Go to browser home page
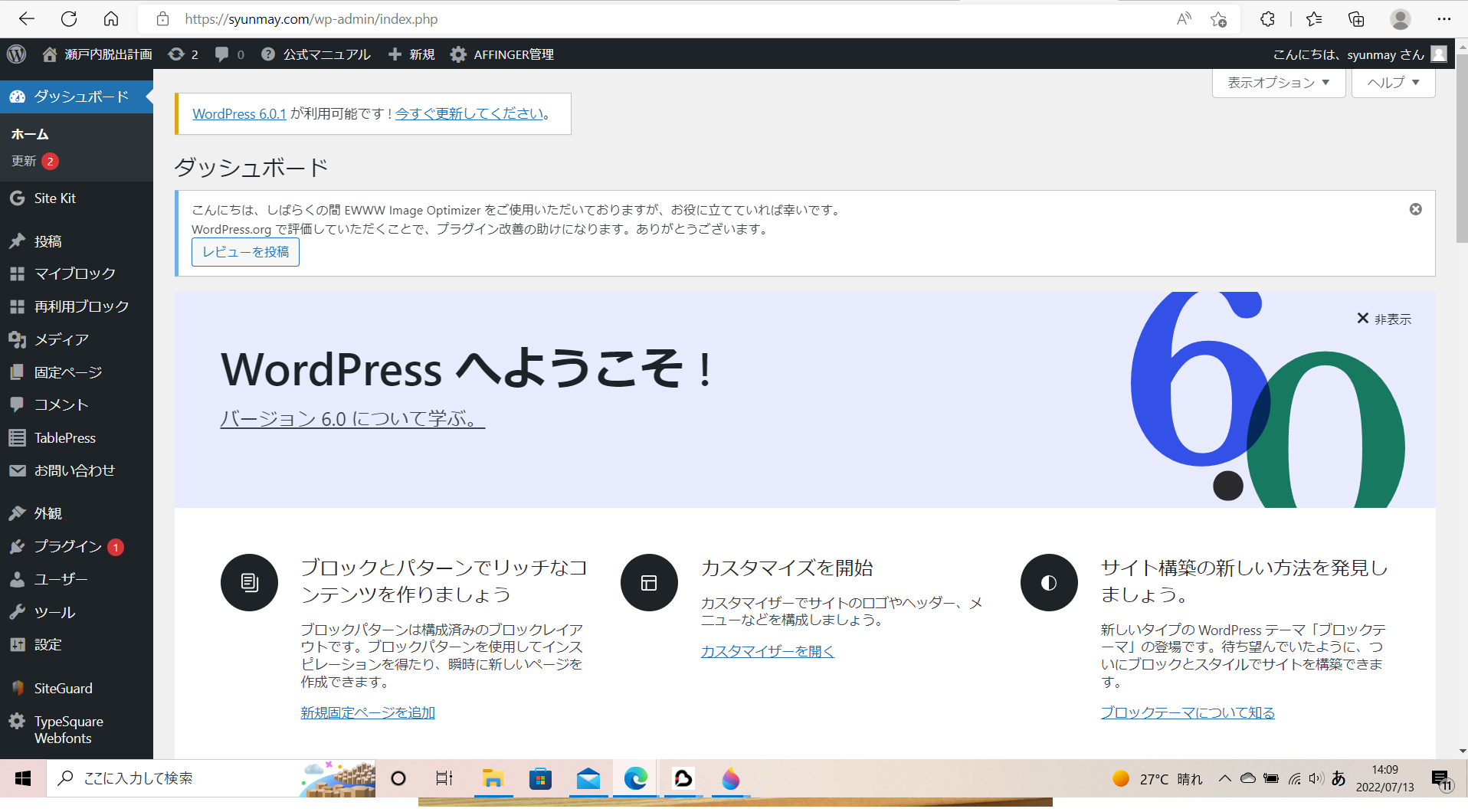This screenshot has width=1468, height=812. [111, 19]
